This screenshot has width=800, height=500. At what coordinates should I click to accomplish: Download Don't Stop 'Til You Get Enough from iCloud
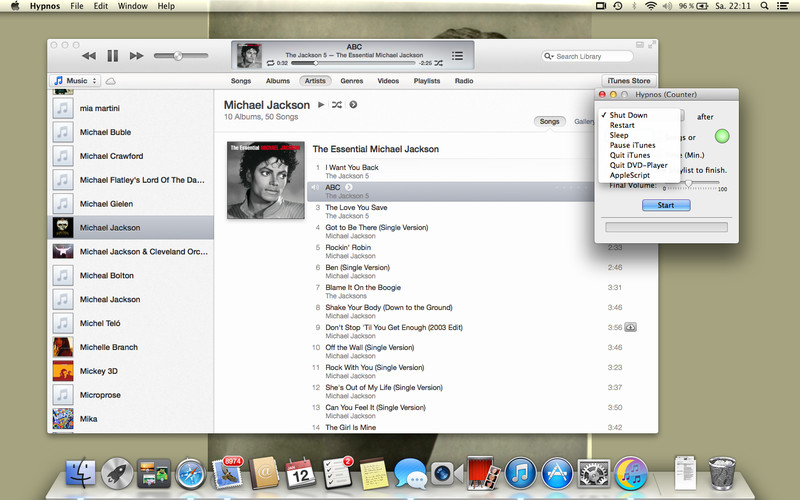[631, 328]
